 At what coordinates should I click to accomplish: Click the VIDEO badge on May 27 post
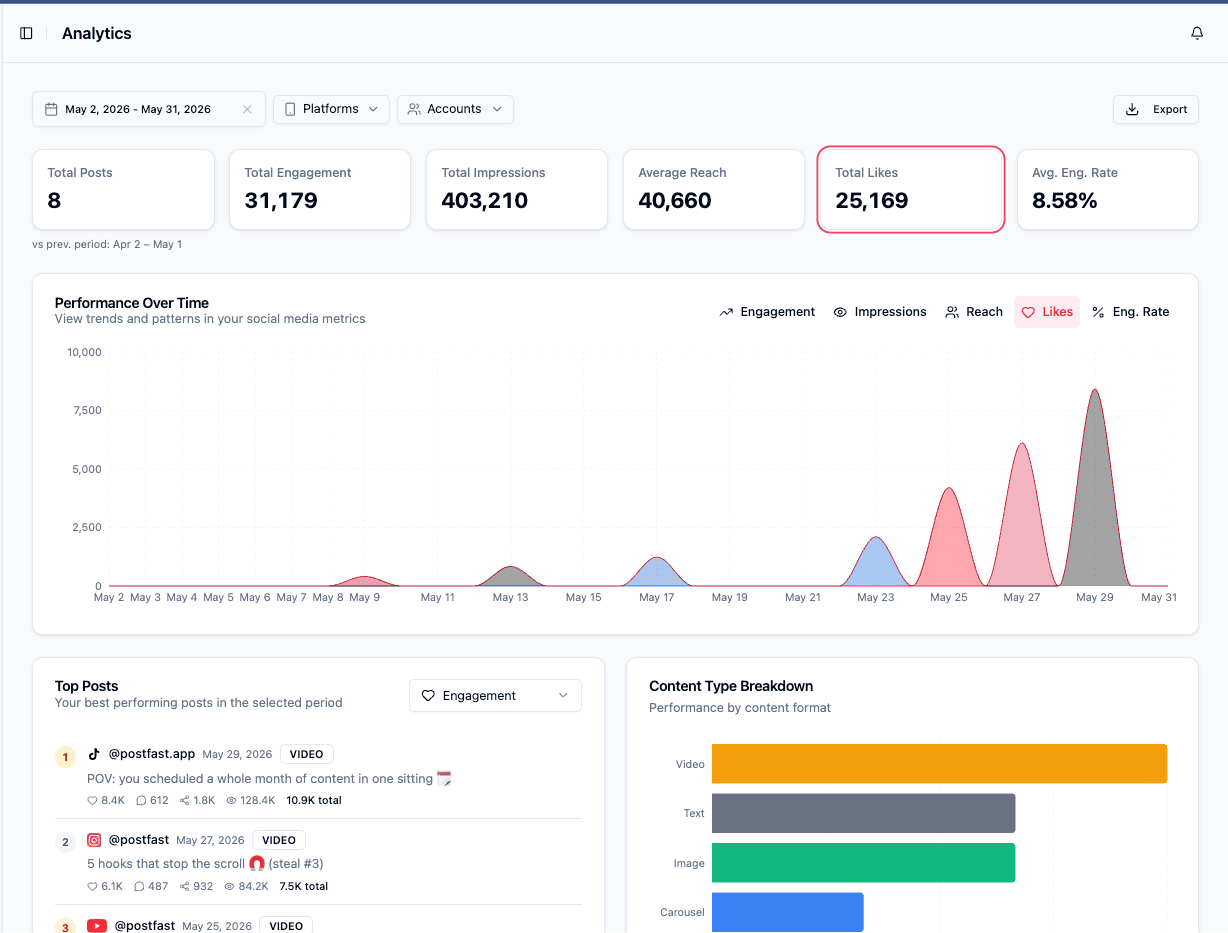[279, 840]
